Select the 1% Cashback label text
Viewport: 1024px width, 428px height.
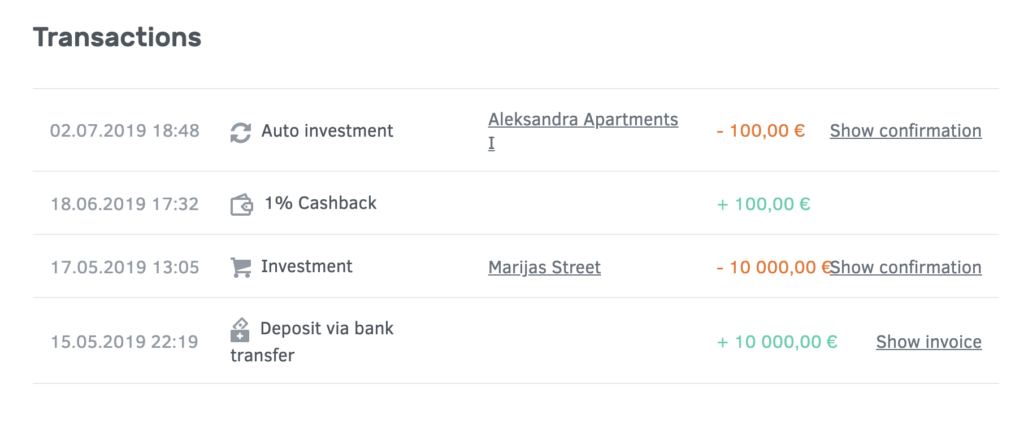[320, 203]
